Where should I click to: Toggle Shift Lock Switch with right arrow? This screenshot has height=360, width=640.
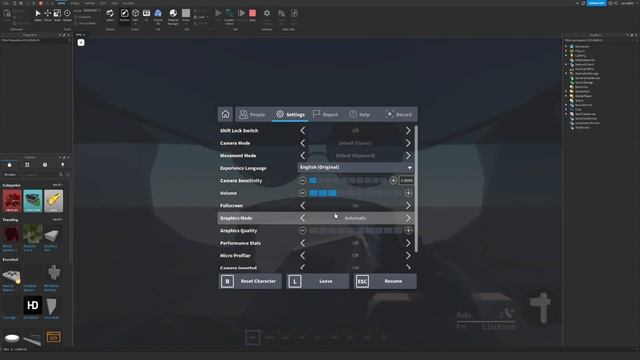408,131
